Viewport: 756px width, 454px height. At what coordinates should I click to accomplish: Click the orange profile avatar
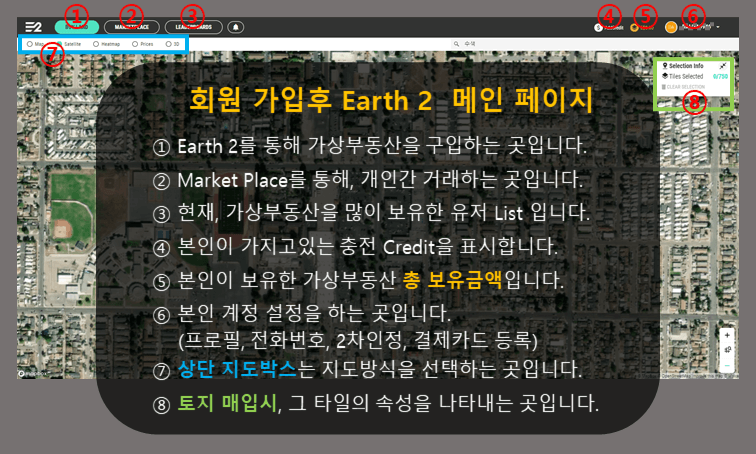click(x=671, y=27)
